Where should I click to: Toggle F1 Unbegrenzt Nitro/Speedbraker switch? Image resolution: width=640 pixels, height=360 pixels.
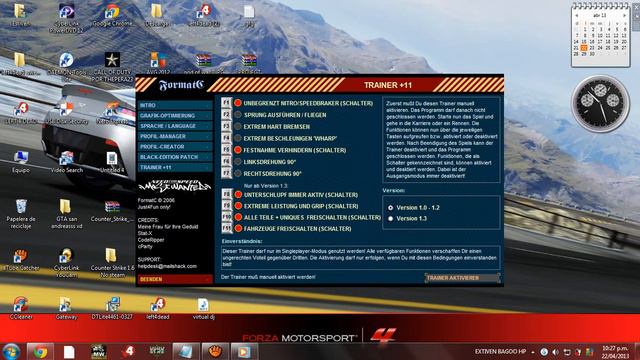(x=238, y=103)
